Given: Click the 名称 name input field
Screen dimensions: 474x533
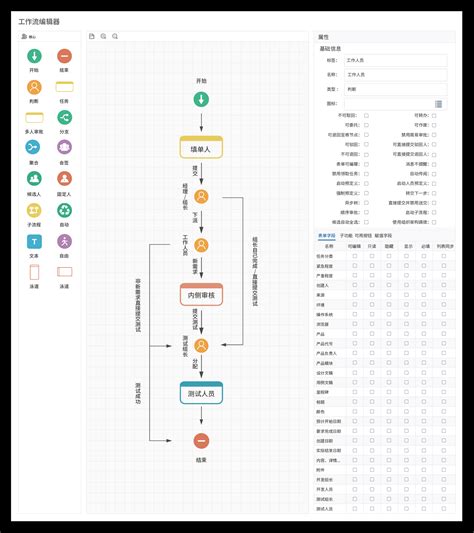Looking at the screenshot, I should (x=396, y=75).
